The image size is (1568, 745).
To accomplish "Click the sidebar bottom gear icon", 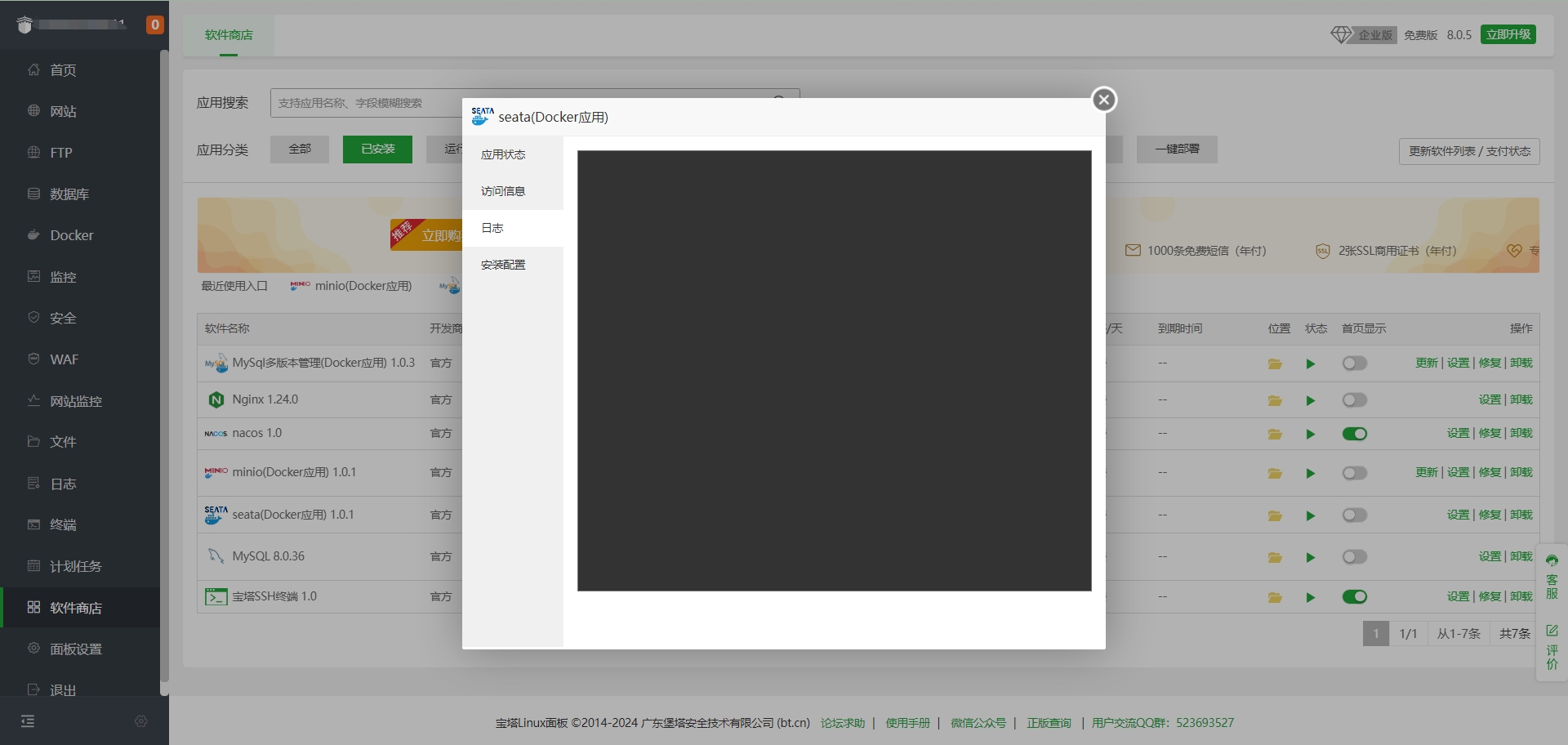I will [140, 721].
